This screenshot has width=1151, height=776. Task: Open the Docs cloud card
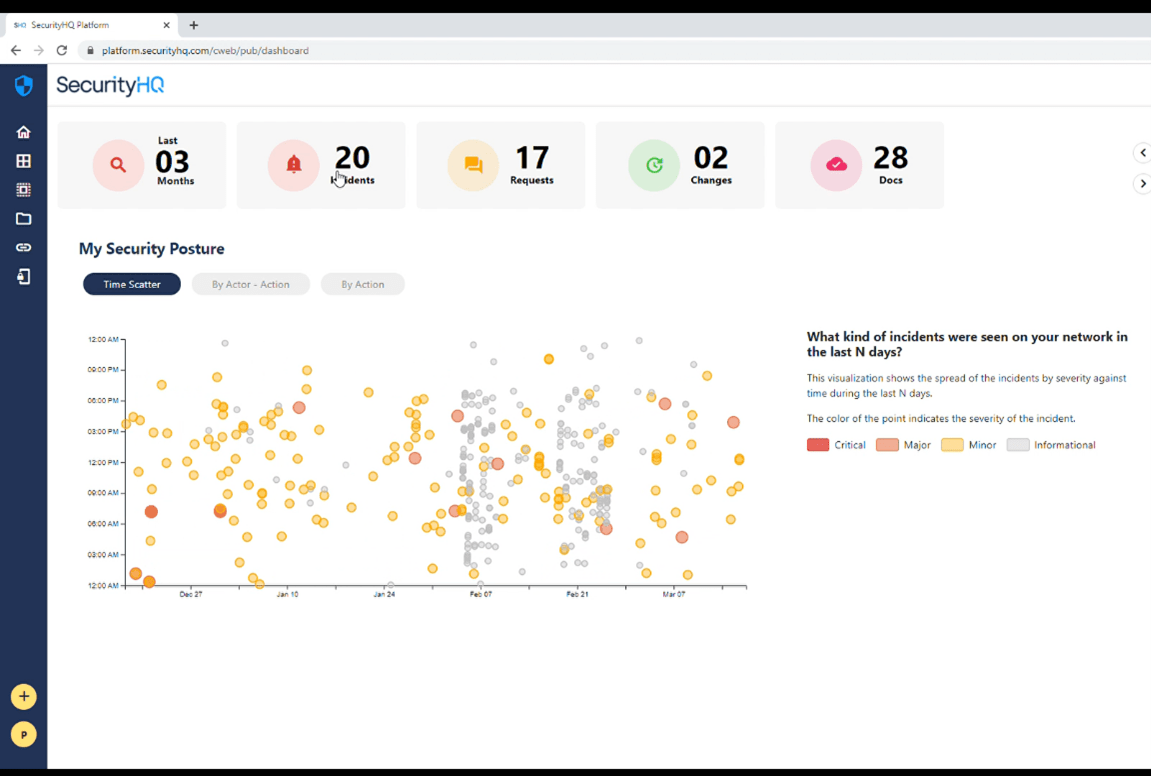[x=859, y=165]
